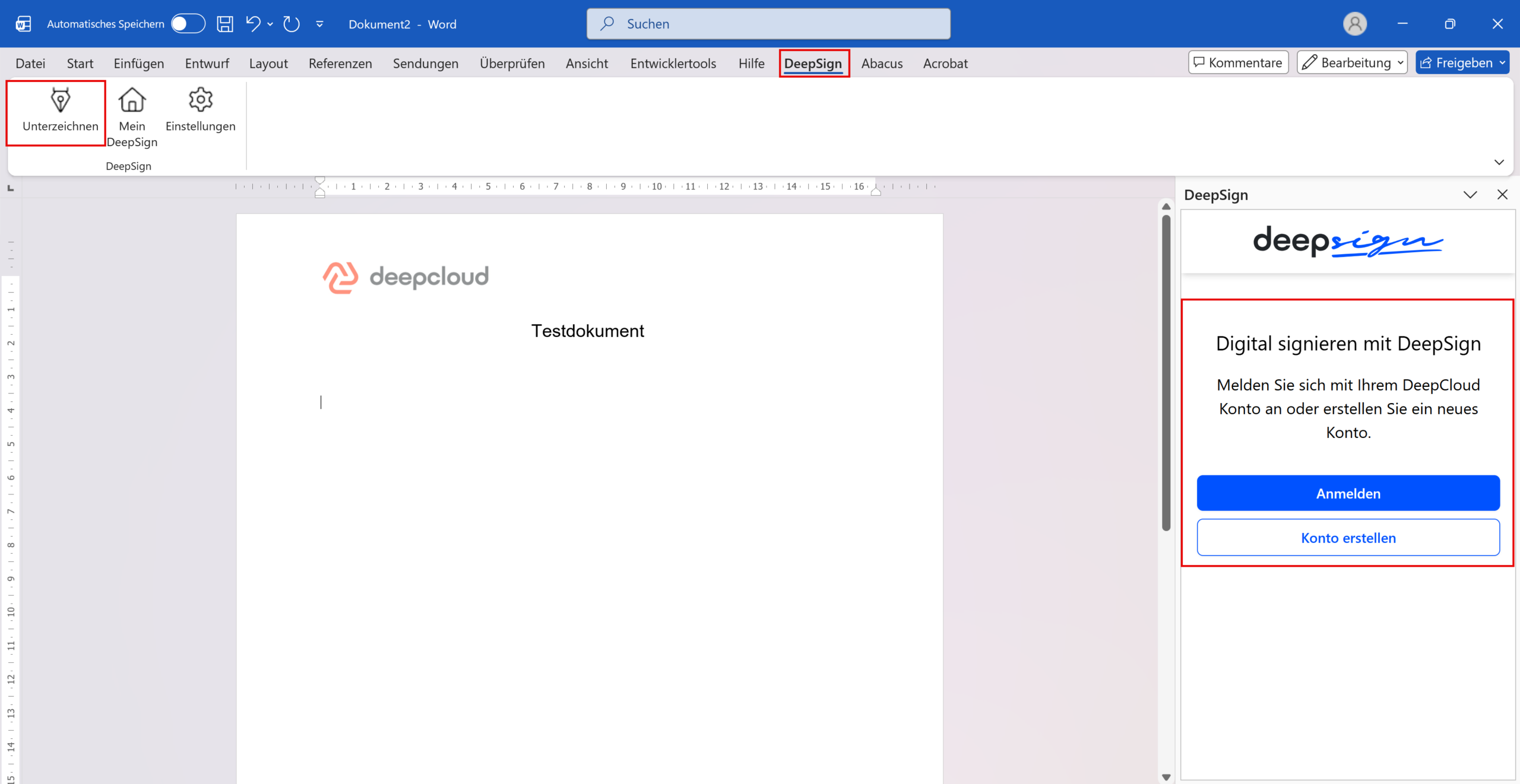Open Einstellungen gear icon
Viewport: 1520px width, 784px height.
[x=201, y=100]
